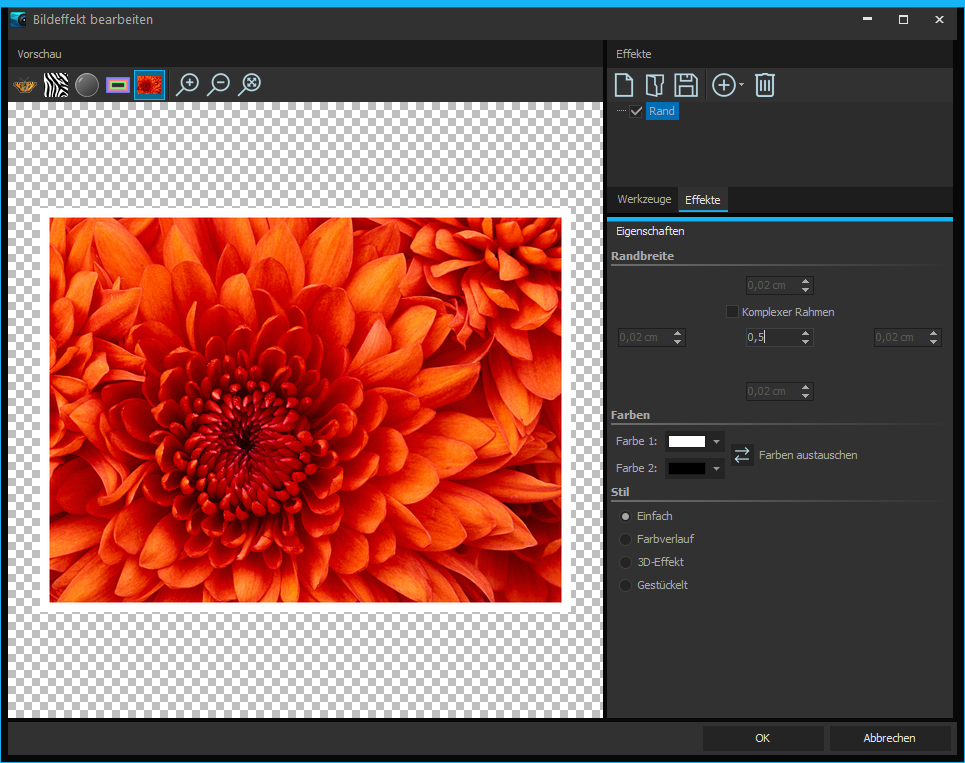Create a new effect with blank page icon
Viewport: 965px width, 763px height.
(x=624, y=85)
